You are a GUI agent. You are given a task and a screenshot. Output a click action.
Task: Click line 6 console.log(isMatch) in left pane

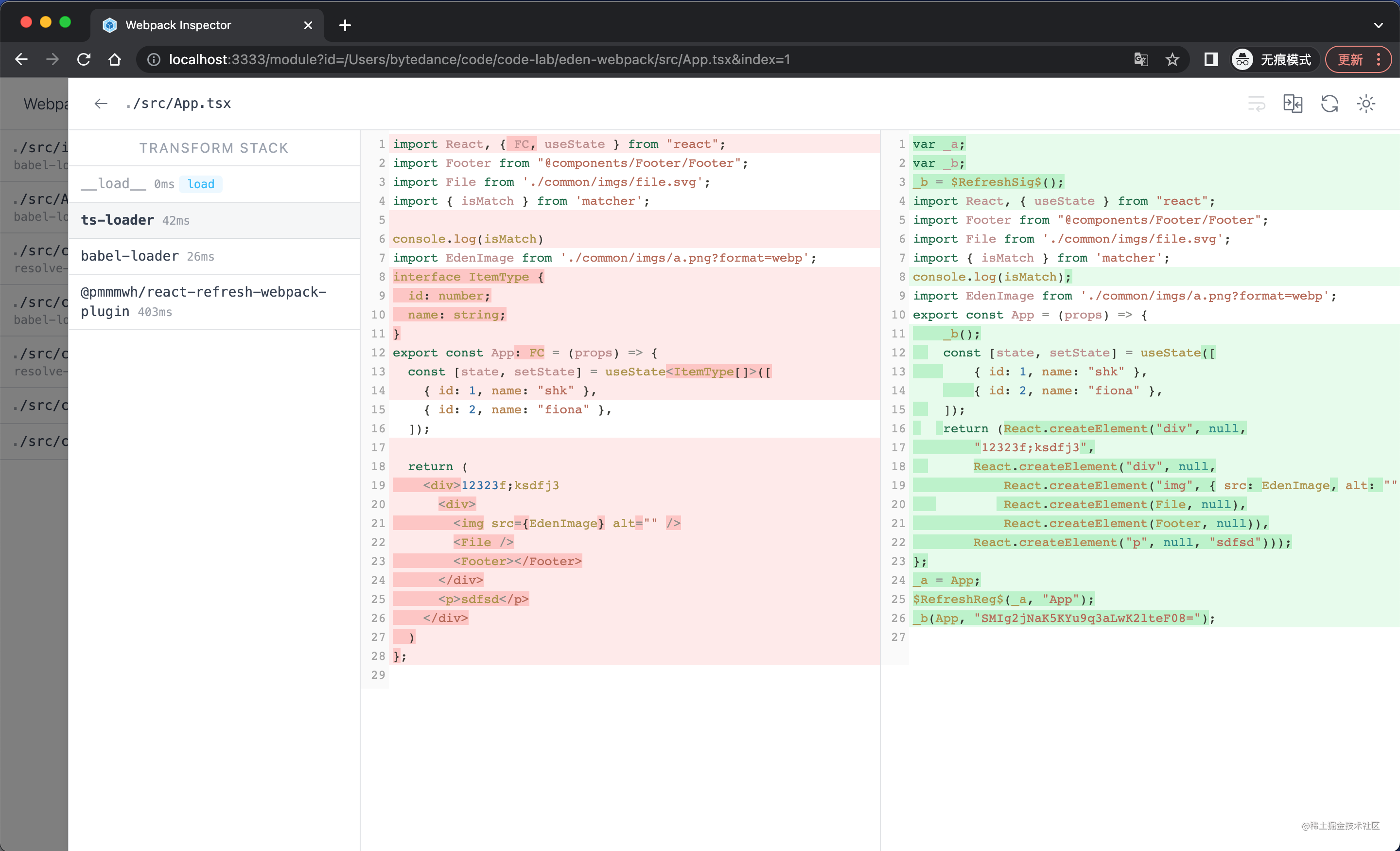click(468, 239)
